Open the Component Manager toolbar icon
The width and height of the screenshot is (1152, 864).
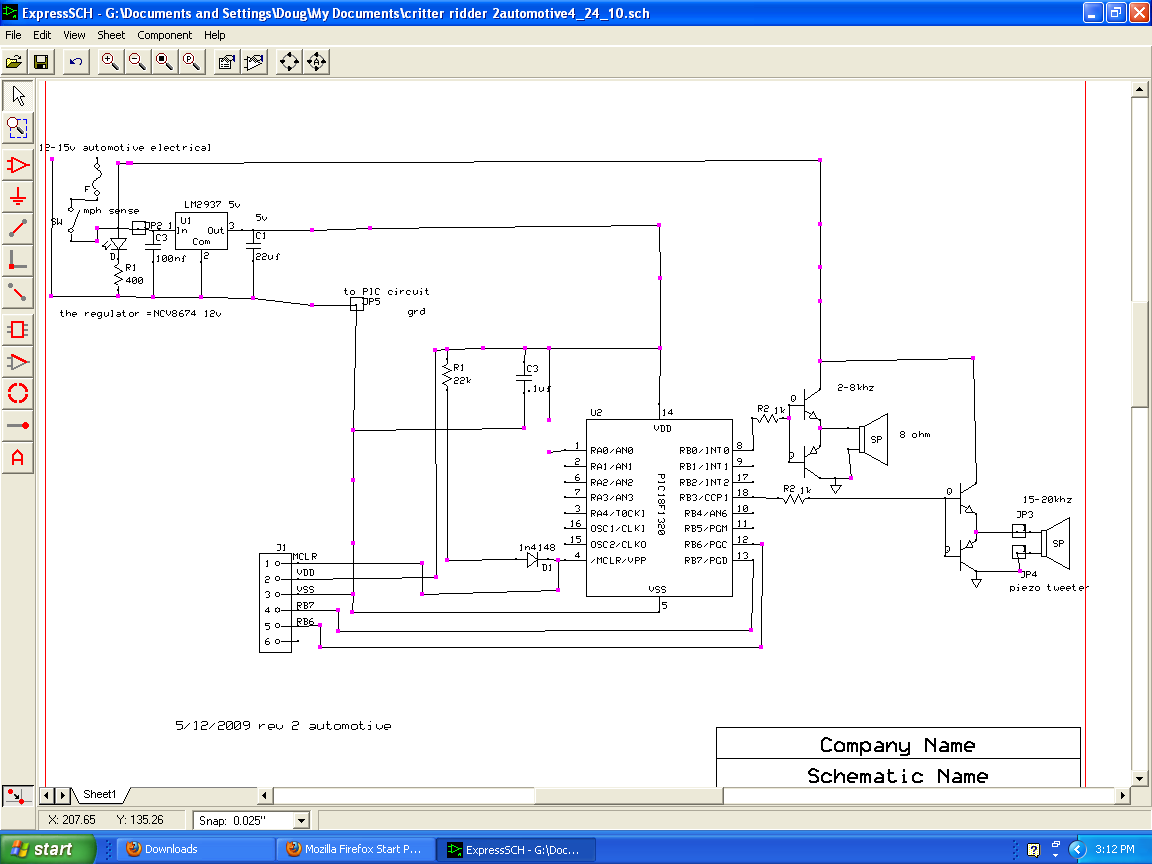point(226,62)
